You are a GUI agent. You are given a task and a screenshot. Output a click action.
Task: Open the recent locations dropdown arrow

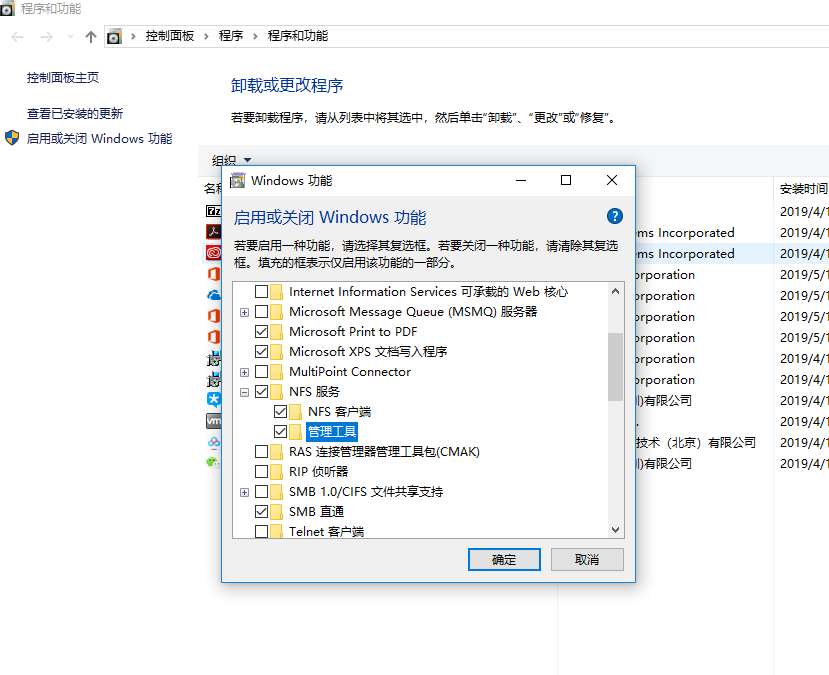[x=70, y=36]
